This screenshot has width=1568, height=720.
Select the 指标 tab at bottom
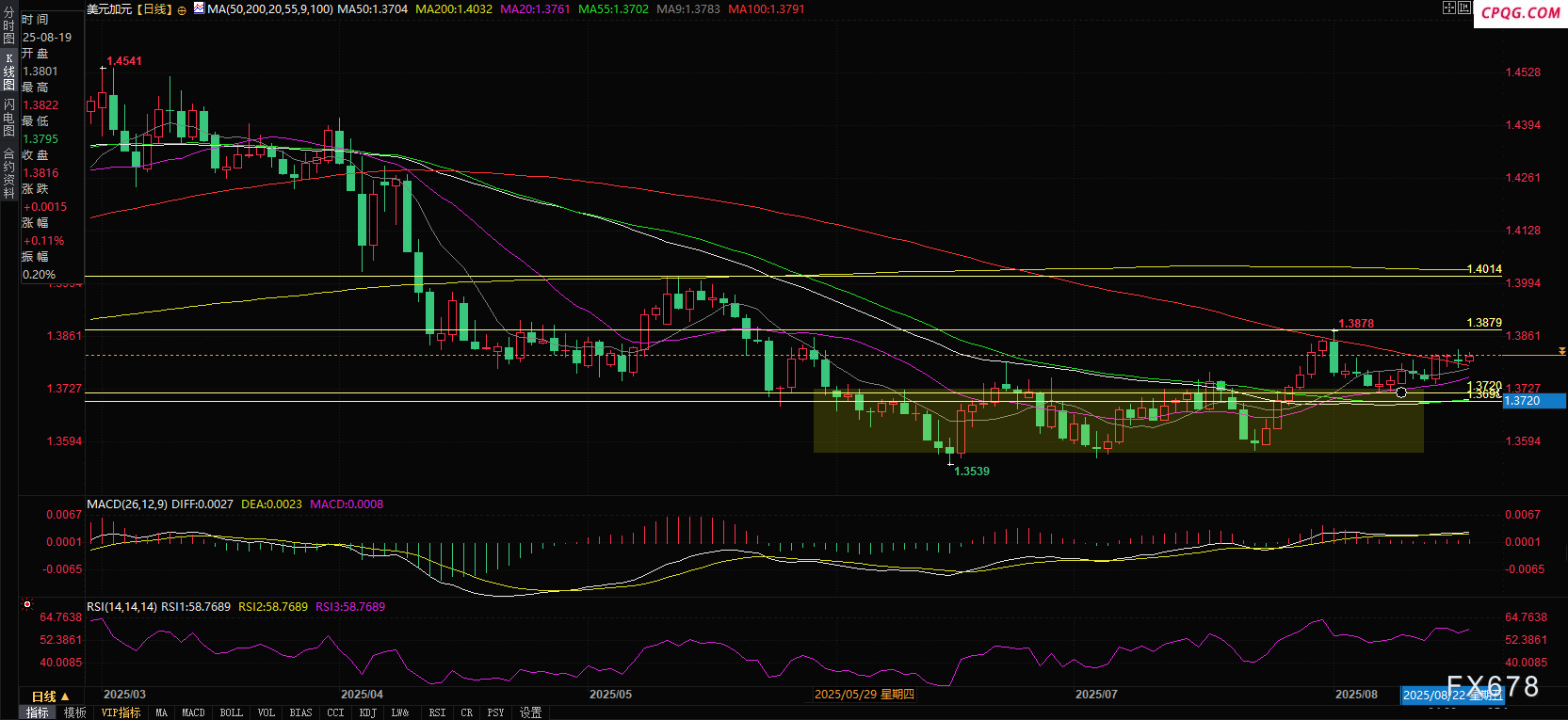coord(38,712)
